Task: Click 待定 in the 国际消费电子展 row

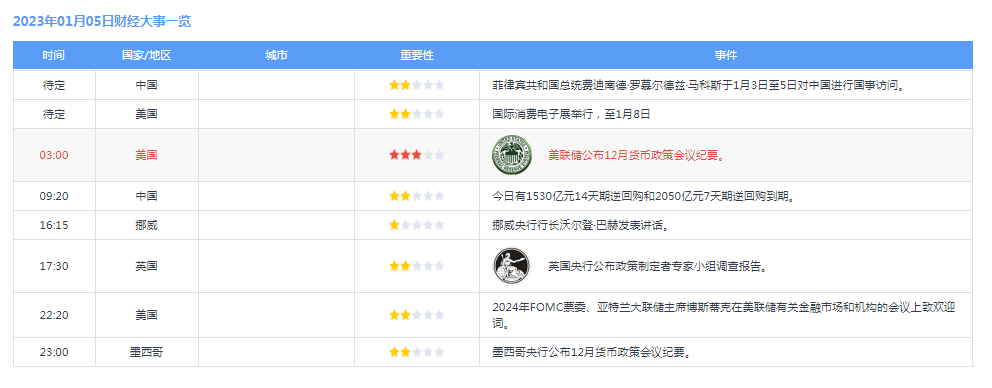Action: [x=54, y=115]
